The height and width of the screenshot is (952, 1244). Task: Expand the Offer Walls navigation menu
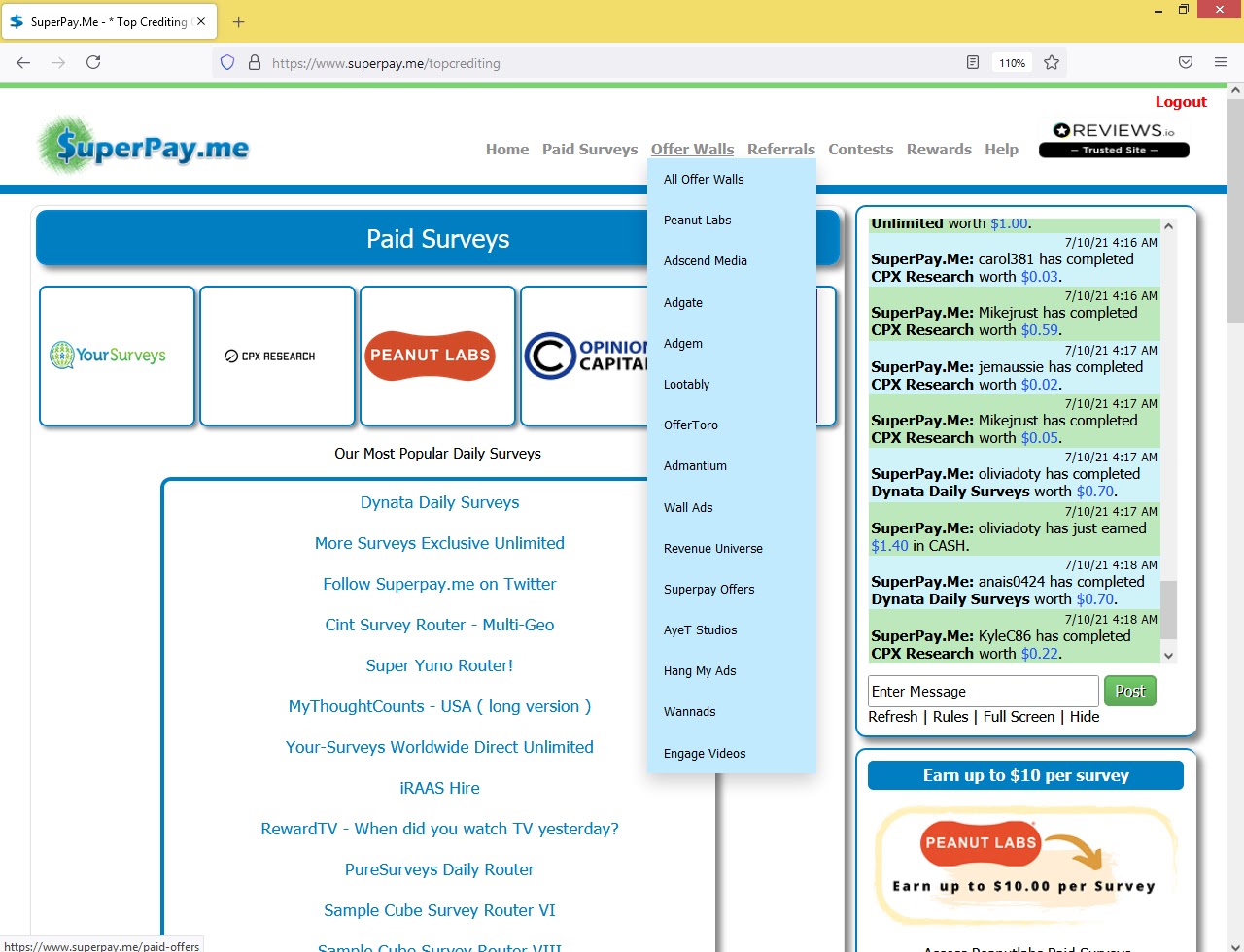pos(693,150)
